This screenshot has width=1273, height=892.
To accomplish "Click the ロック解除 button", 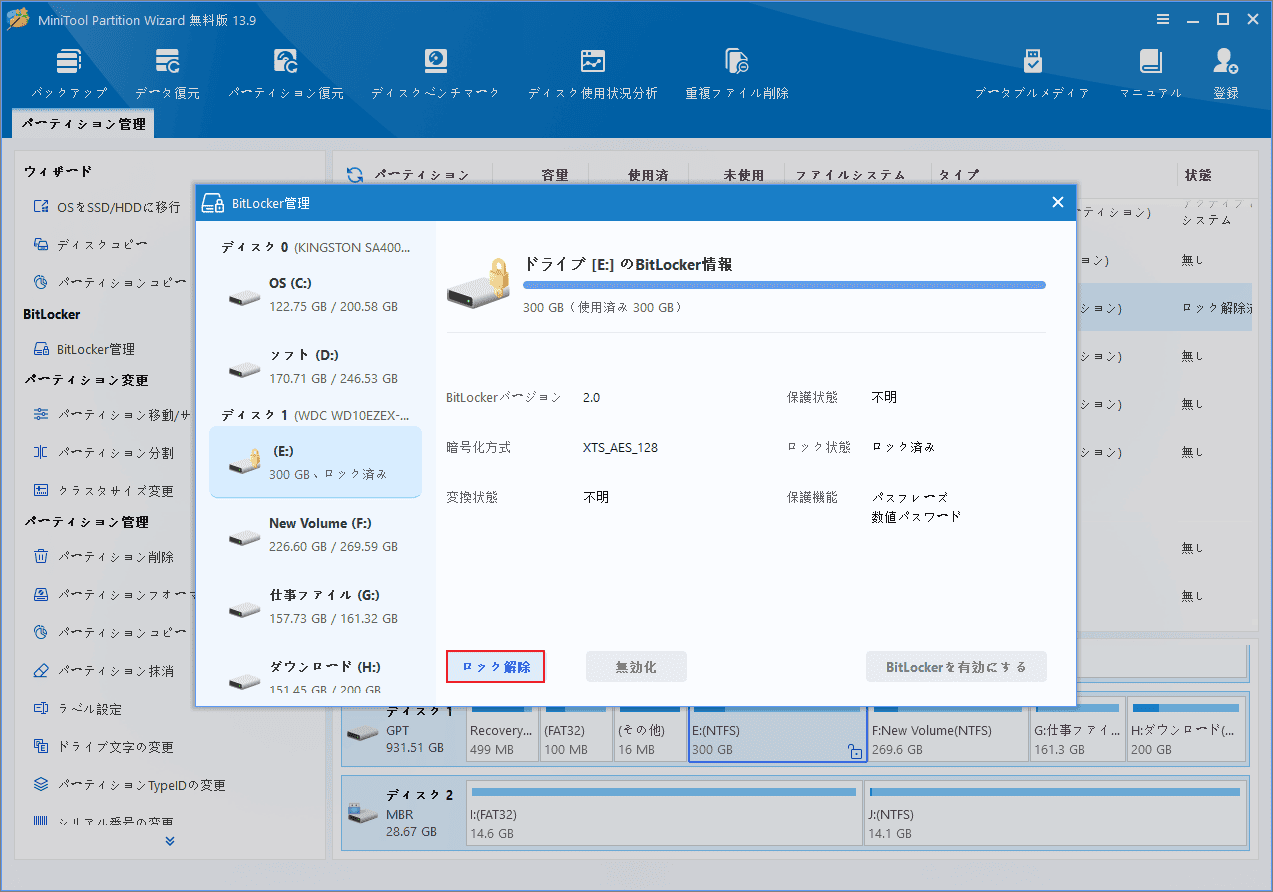I will [495, 667].
